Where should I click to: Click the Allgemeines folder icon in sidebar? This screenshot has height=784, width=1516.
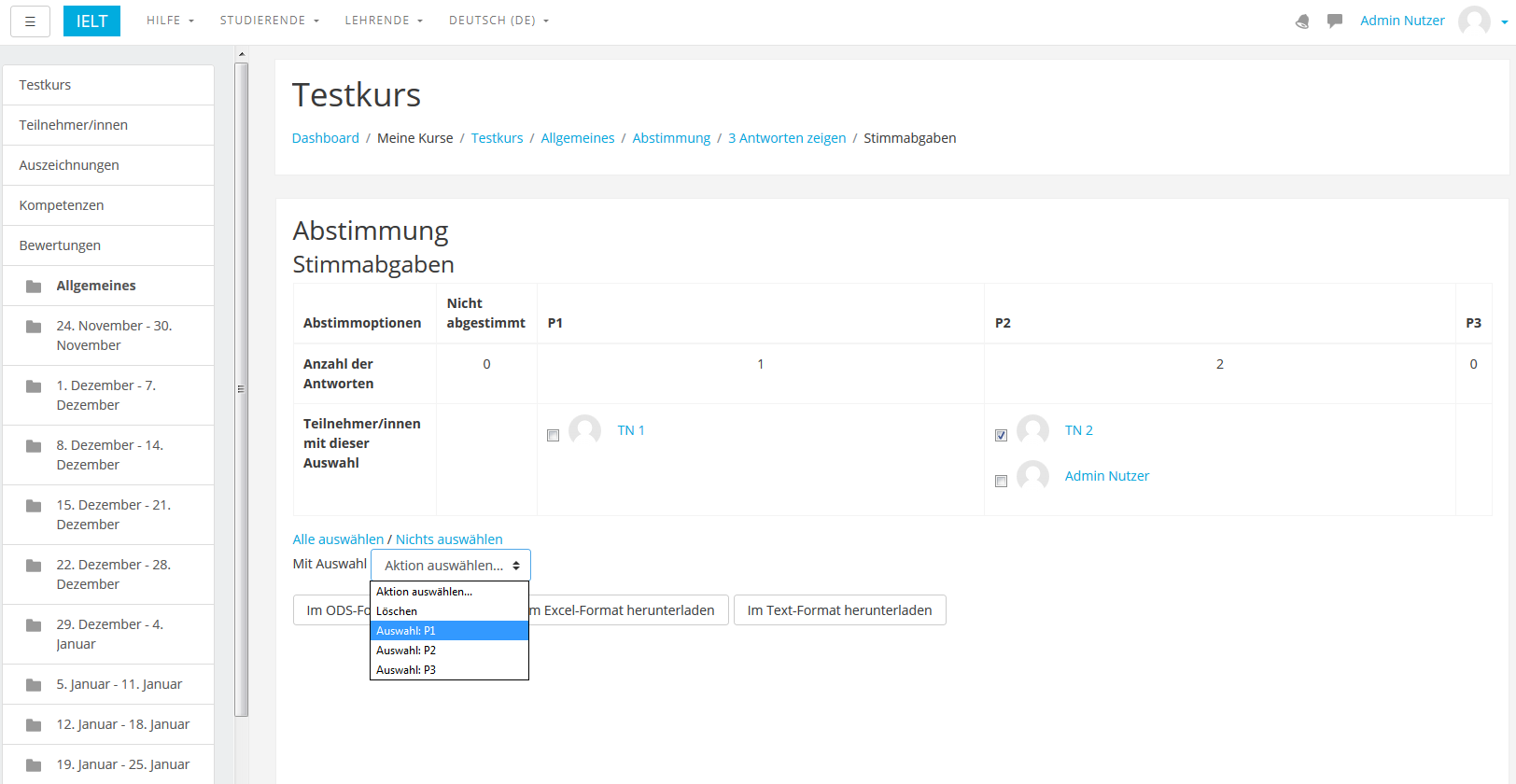point(34,287)
